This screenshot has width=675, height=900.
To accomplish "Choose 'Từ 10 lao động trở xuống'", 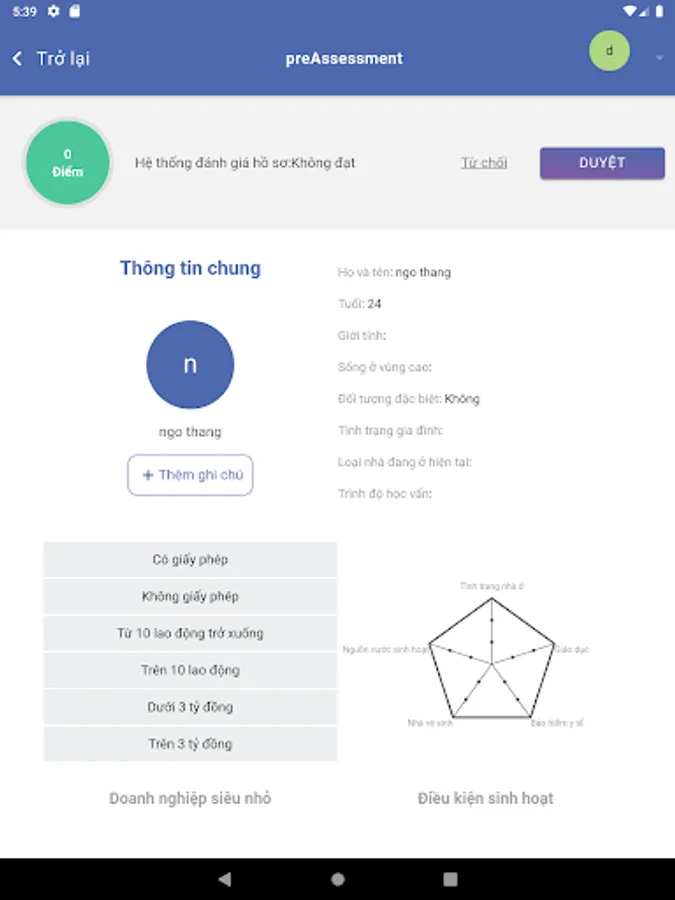I will pos(190,634).
